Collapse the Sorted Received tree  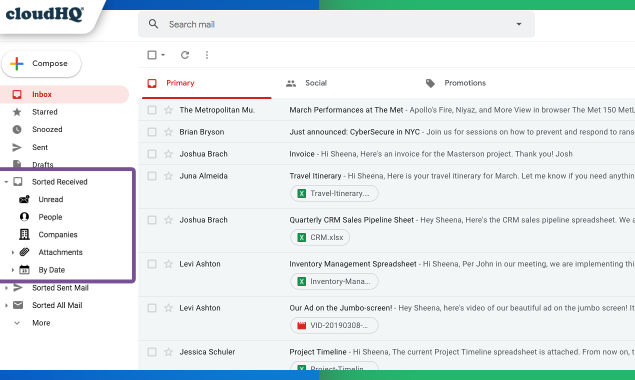[6, 182]
